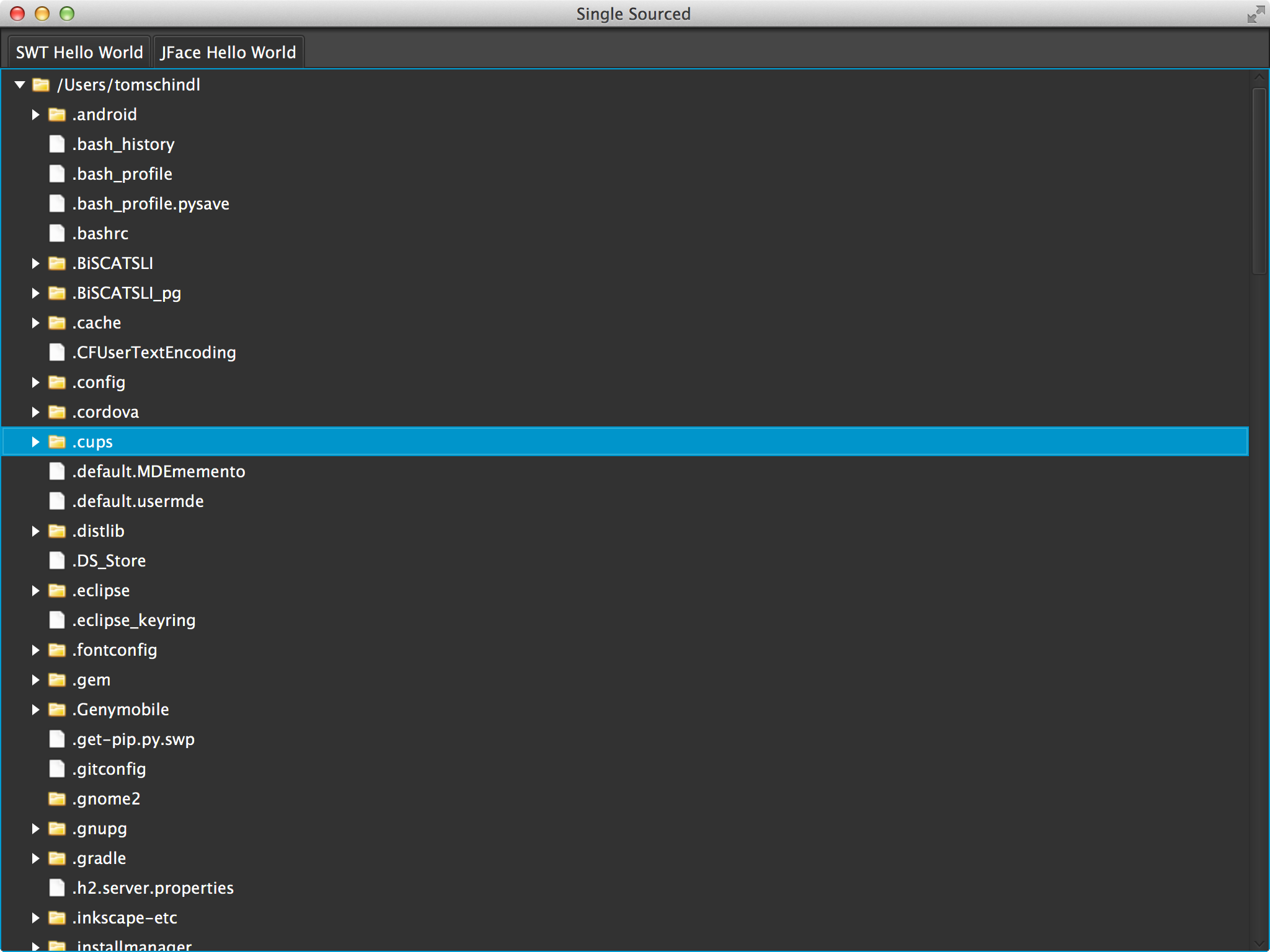The image size is (1270, 952).
Task: Click the fullscreen icon in title bar
Action: (1256, 14)
